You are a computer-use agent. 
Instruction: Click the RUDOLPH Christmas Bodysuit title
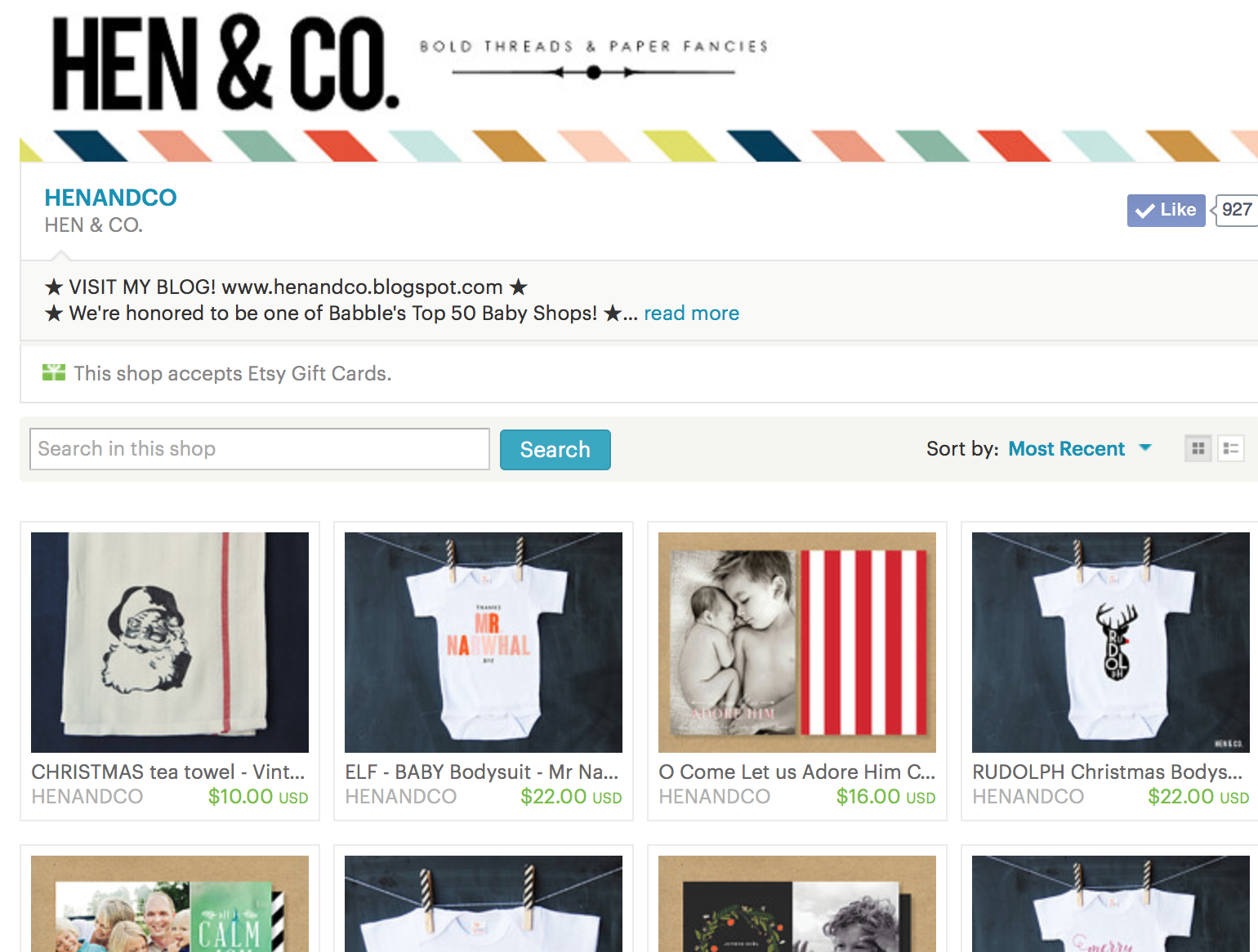[1108, 772]
